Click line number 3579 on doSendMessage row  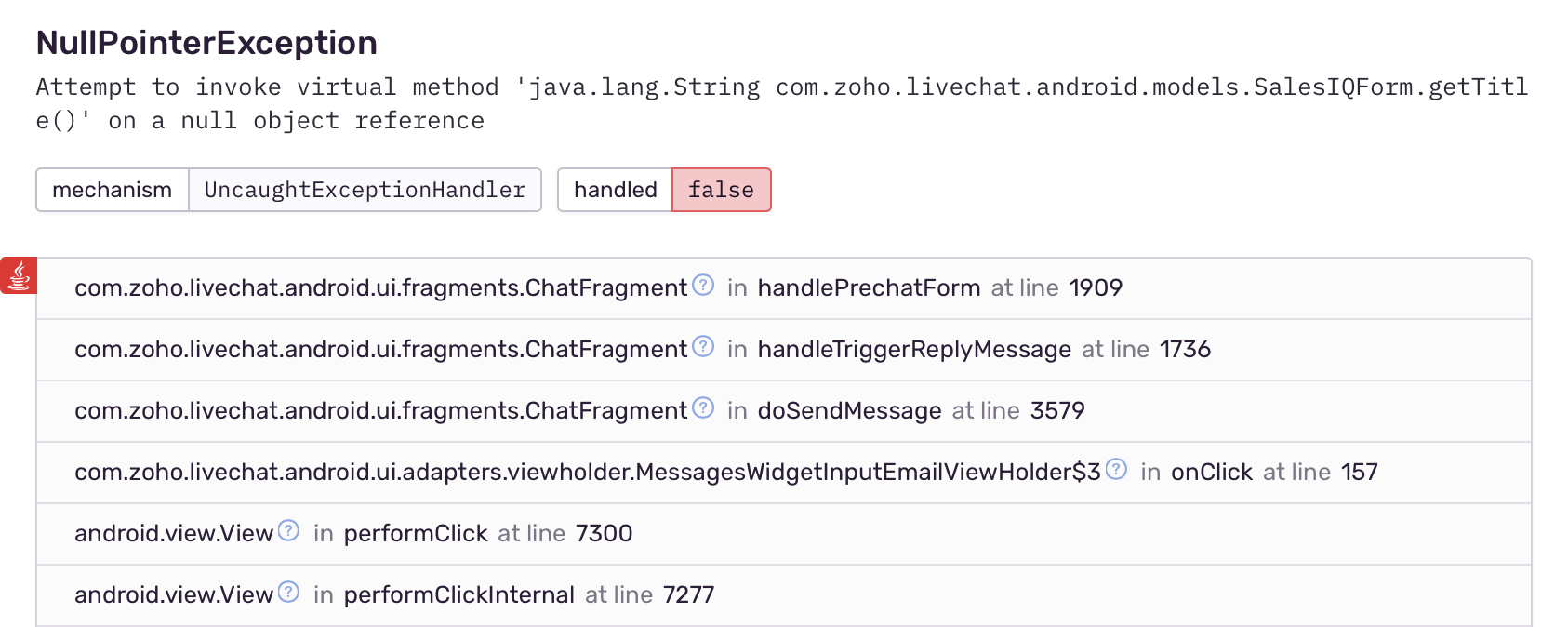click(1057, 410)
